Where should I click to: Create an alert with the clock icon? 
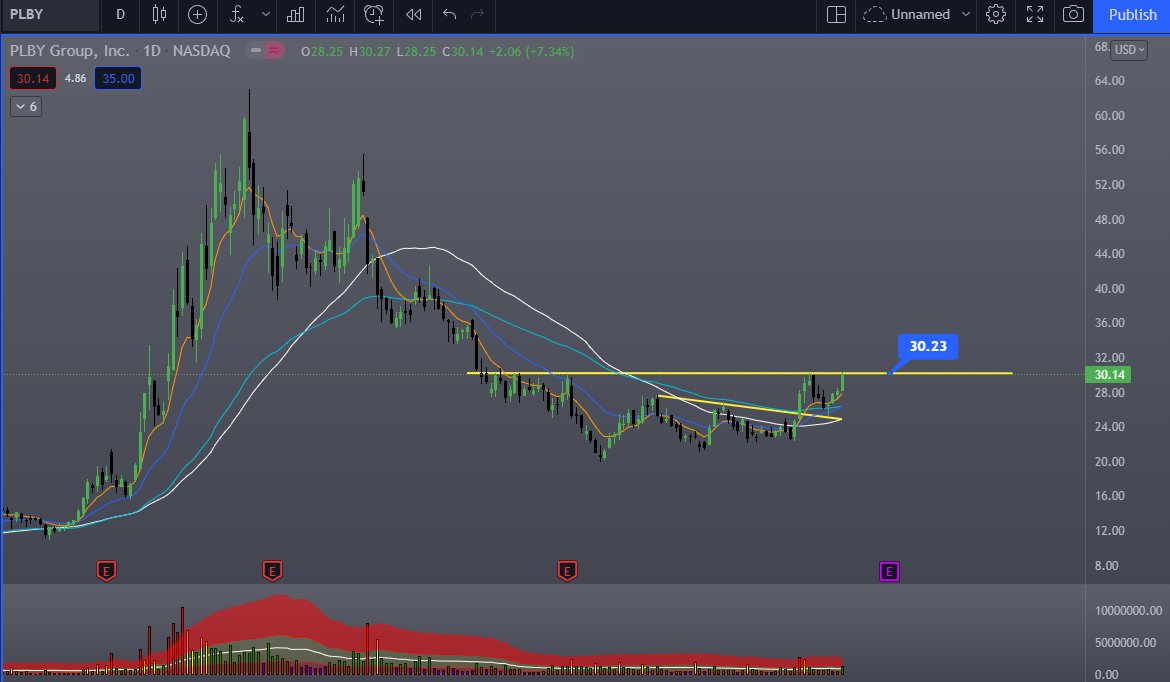click(x=373, y=15)
